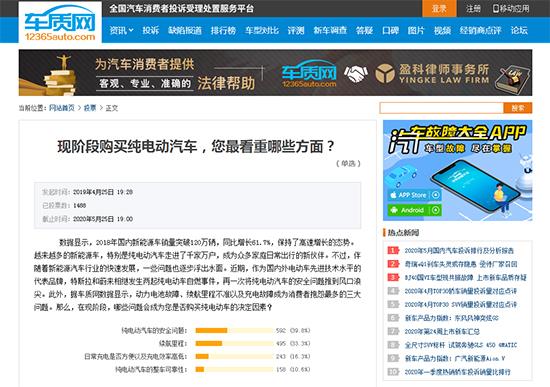Image resolution: width=550 pixels, height=387 pixels.
Task: Click the Android download button
Action: point(415,210)
